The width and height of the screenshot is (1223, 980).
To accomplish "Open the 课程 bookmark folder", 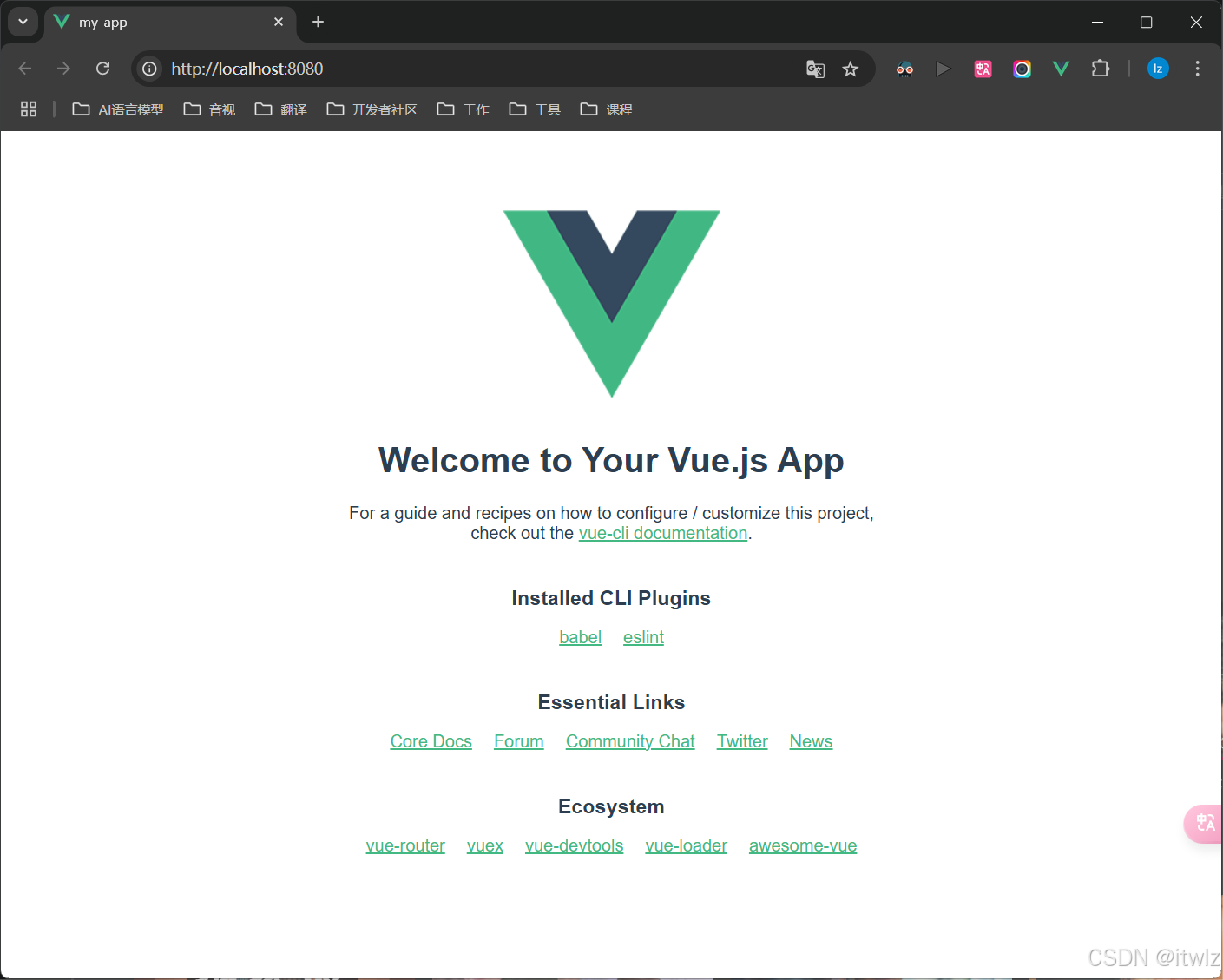I will (x=607, y=109).
